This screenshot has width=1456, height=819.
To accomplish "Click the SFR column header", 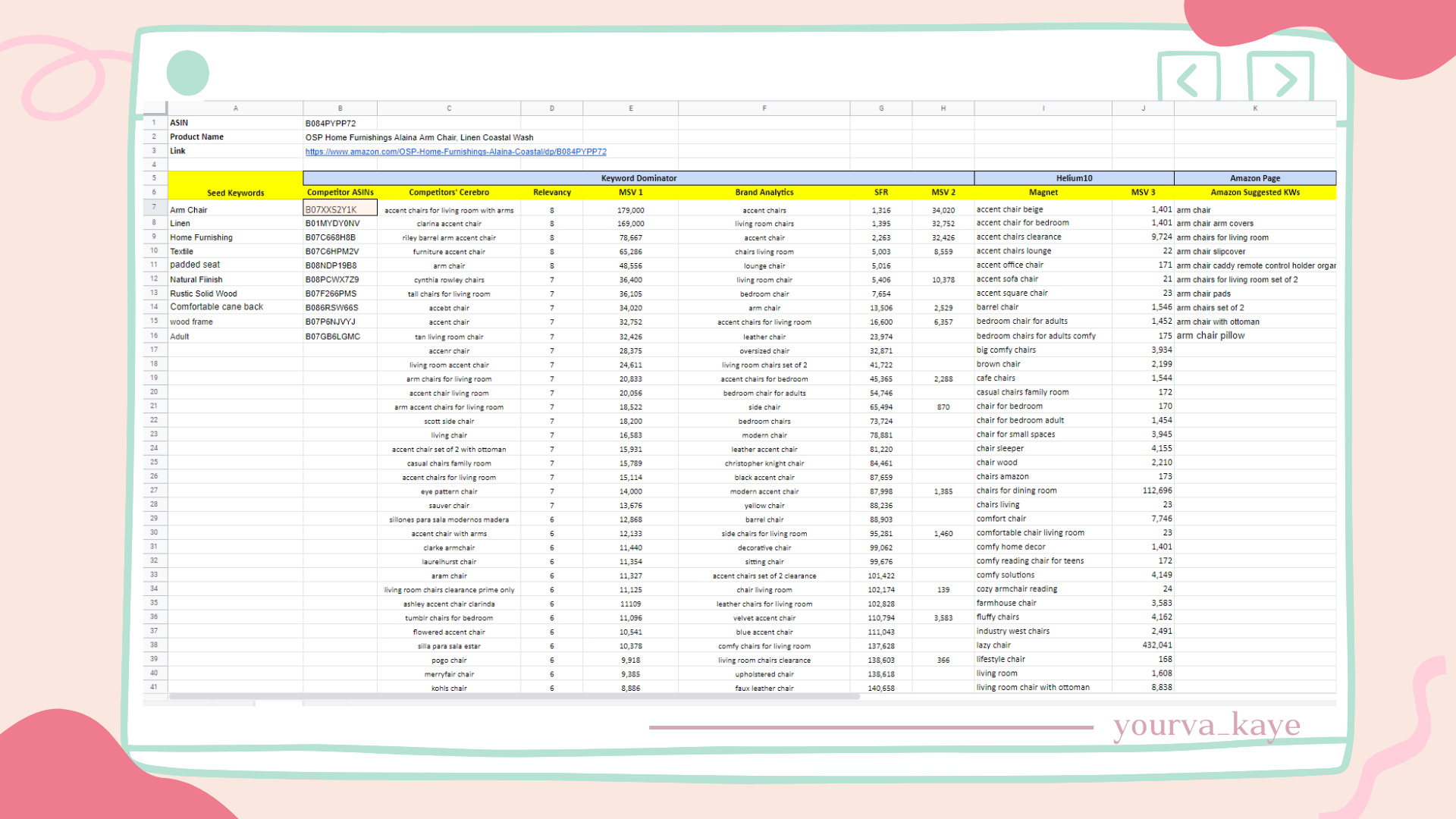I will 881,193.
